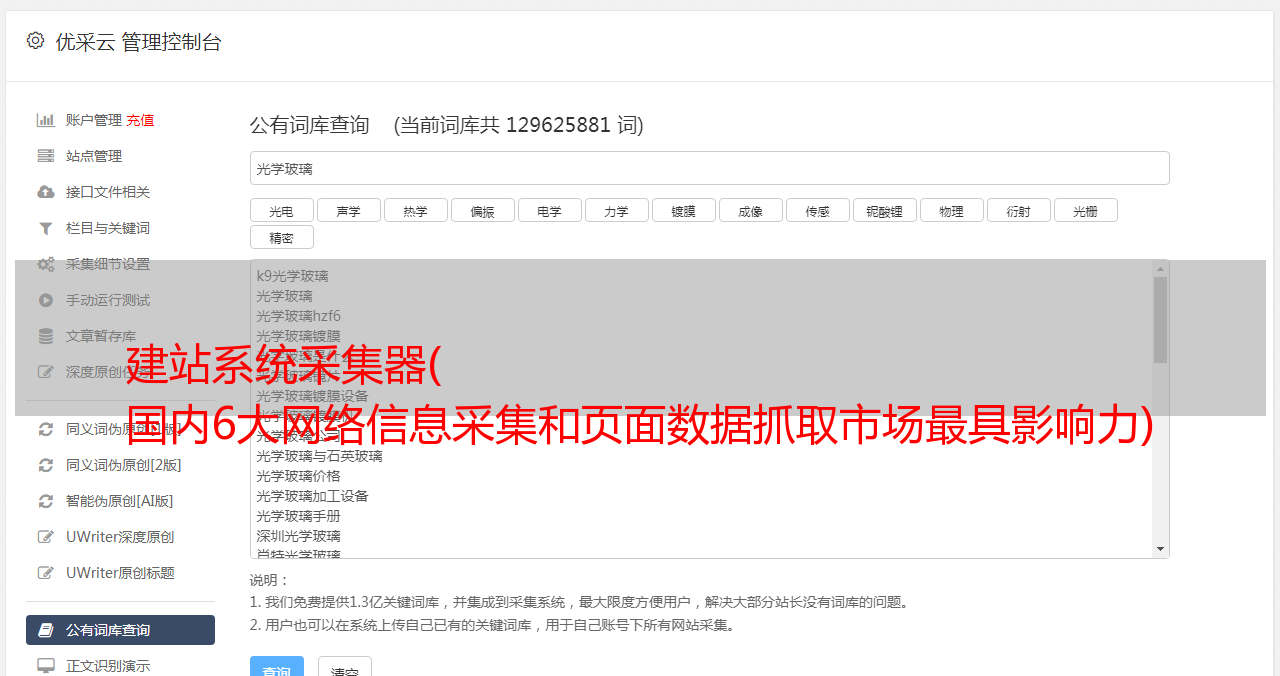The image size is (1280, 676).
Task: Click the database icon for 文章暂存库
Action: point(46,336)
